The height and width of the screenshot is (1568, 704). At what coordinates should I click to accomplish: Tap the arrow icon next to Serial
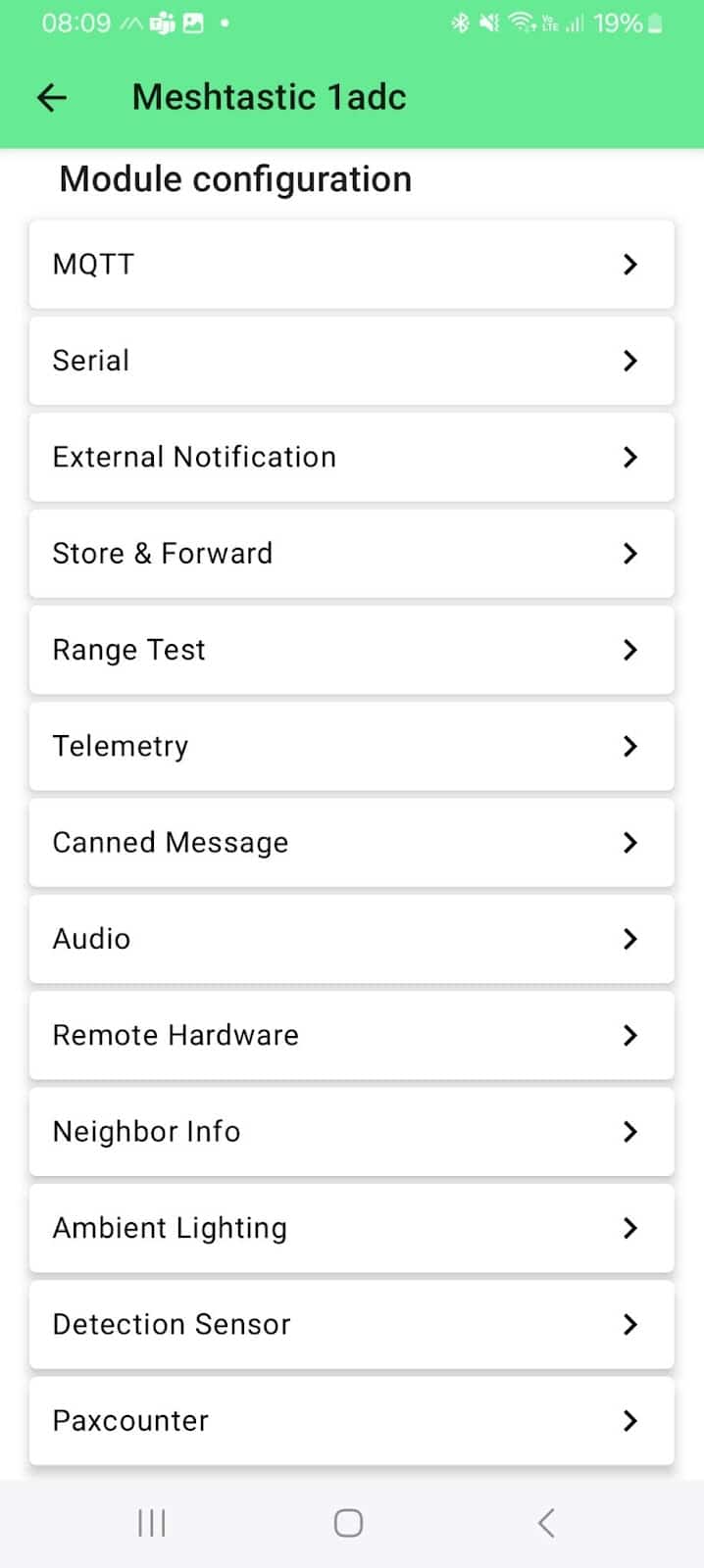629,361
